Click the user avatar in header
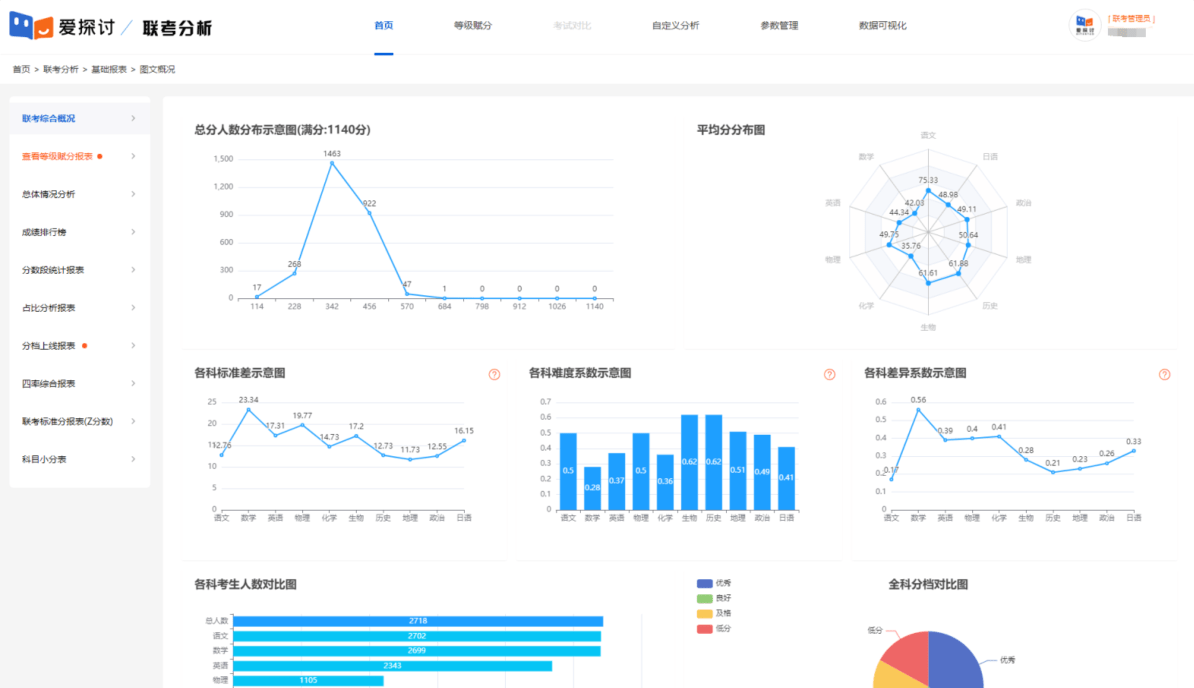Screen dimensions: 1194x688 (1085, 26)
